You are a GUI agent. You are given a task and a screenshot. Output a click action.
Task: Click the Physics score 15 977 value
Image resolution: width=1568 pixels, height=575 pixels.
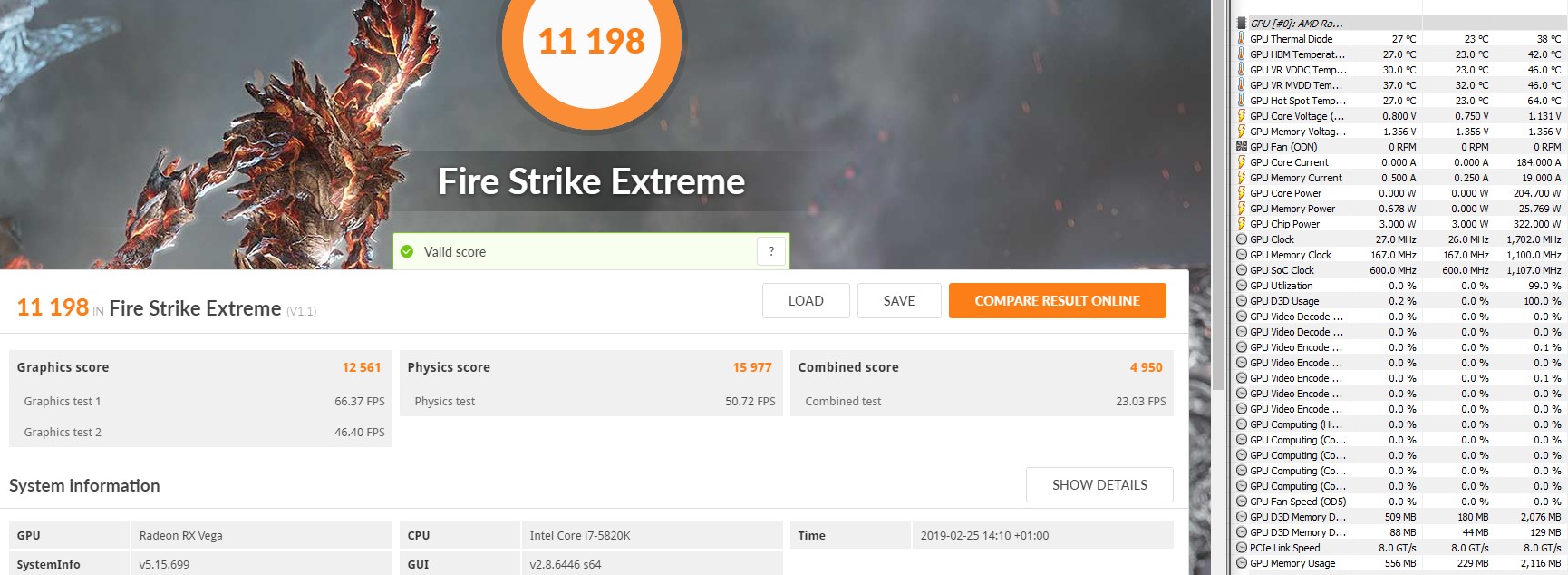752,367
